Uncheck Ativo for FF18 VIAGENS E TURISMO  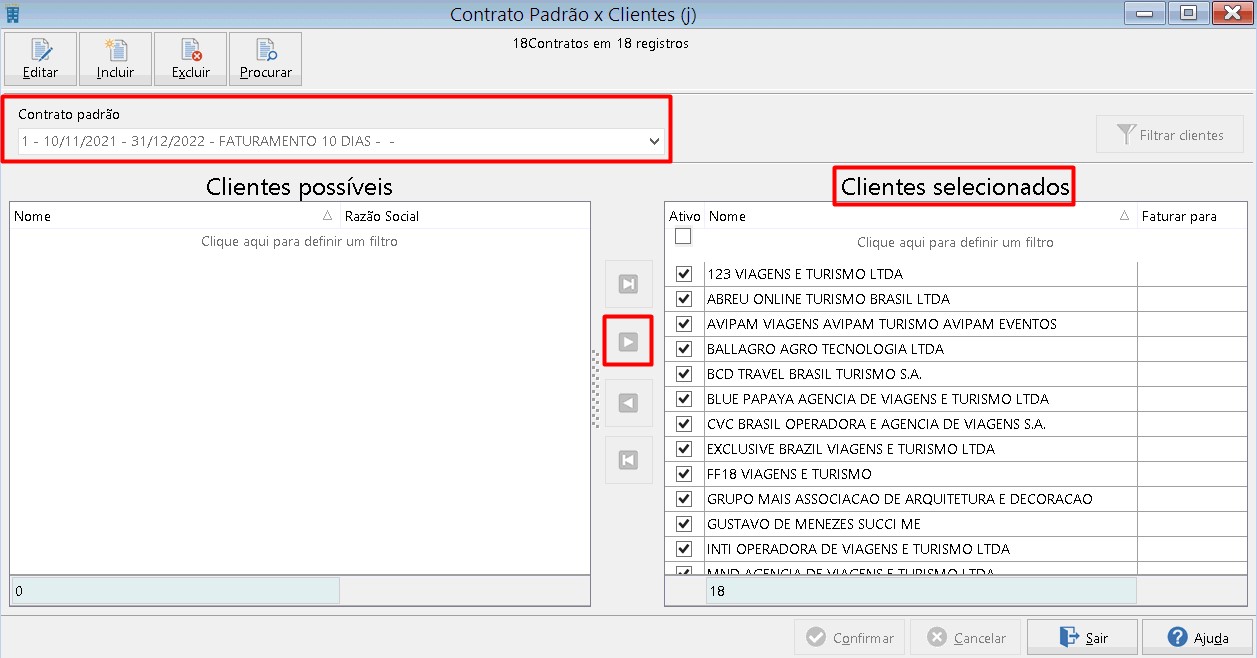(684, 473)
